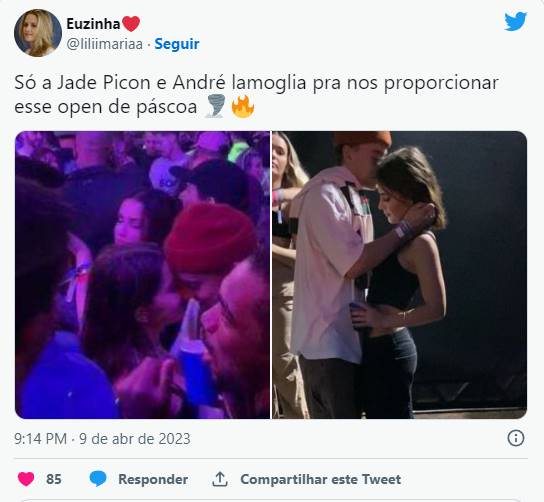Open the 9:14 PM timestamp link
544x502 pixels.
[41, 439]
